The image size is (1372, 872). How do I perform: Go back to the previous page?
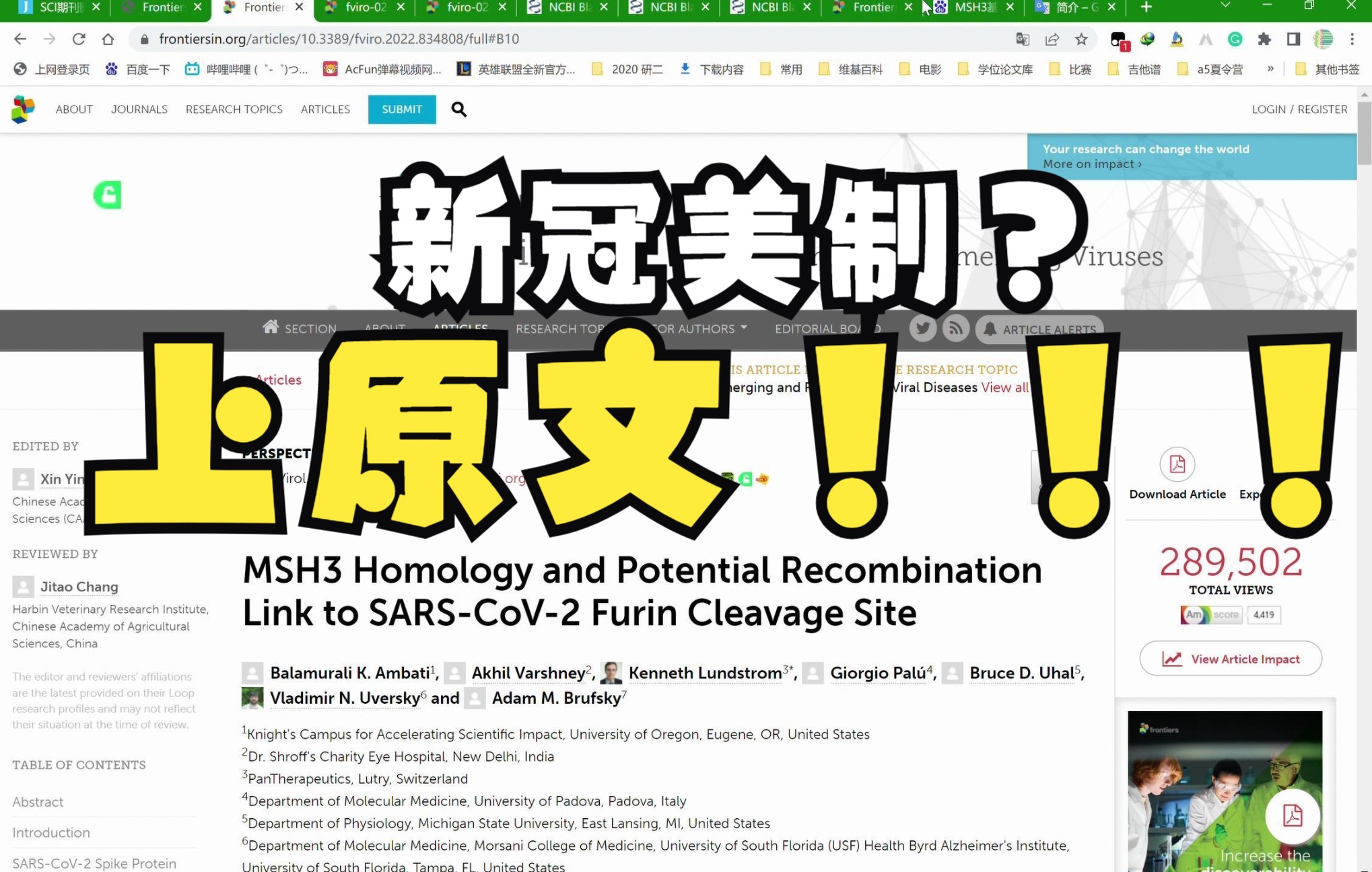click(20, 39)
